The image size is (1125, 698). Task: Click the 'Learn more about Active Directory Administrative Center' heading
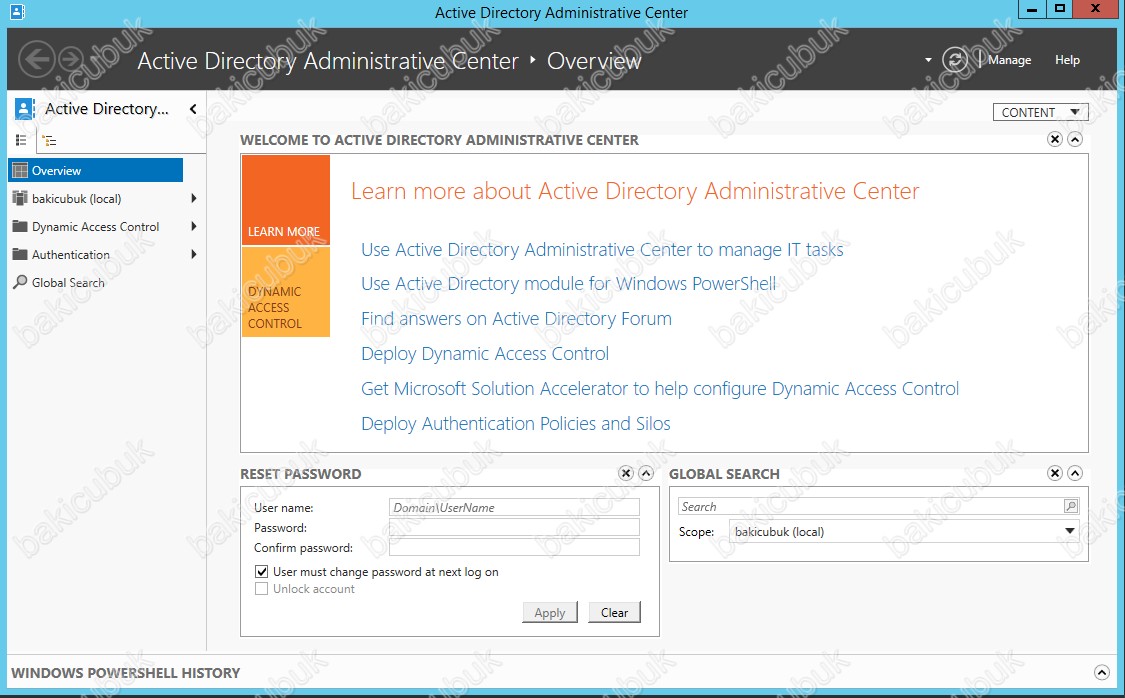[x=635, y=192]
